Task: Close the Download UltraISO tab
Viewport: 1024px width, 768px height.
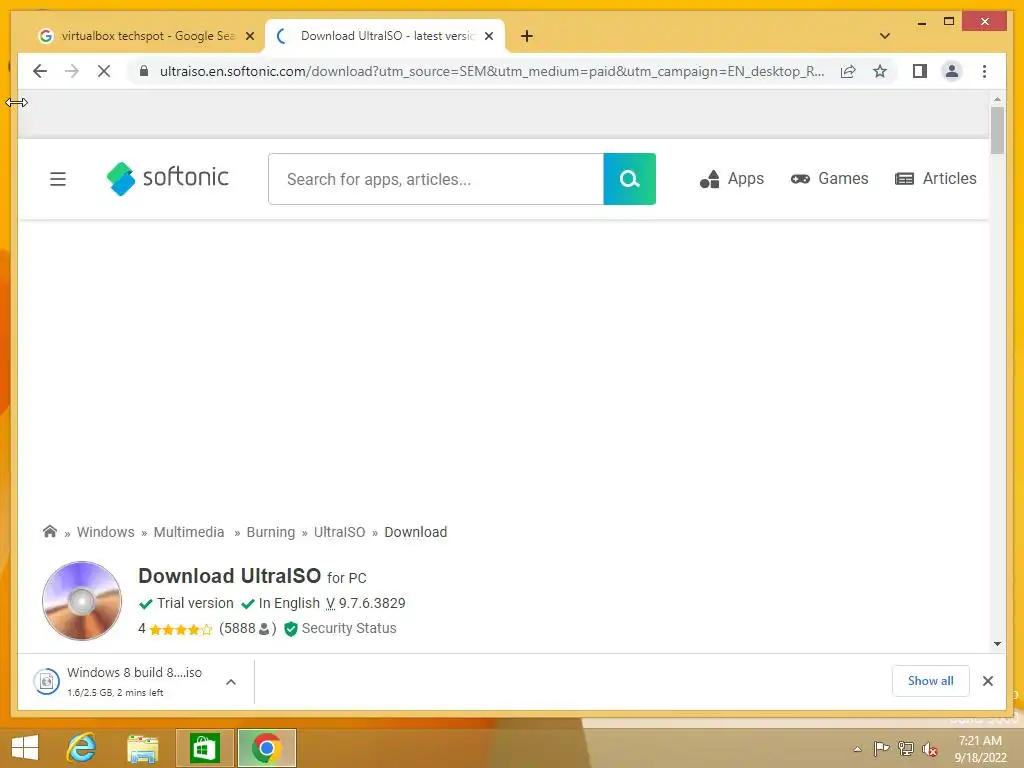Action: pos(488,36)
